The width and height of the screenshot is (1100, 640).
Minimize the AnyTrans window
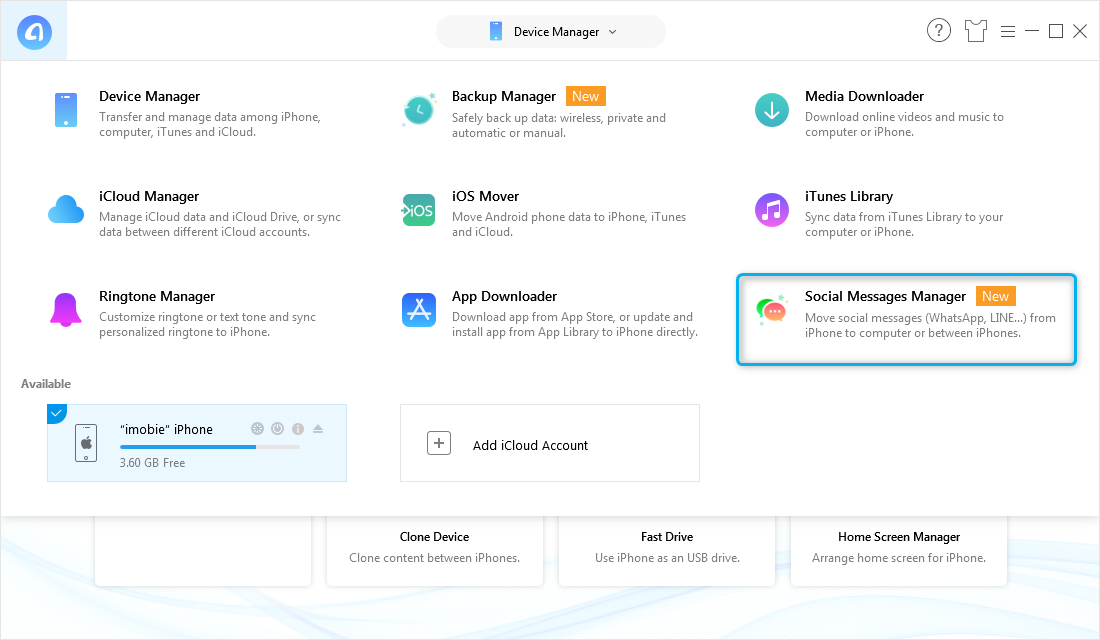pos(1031,31)
